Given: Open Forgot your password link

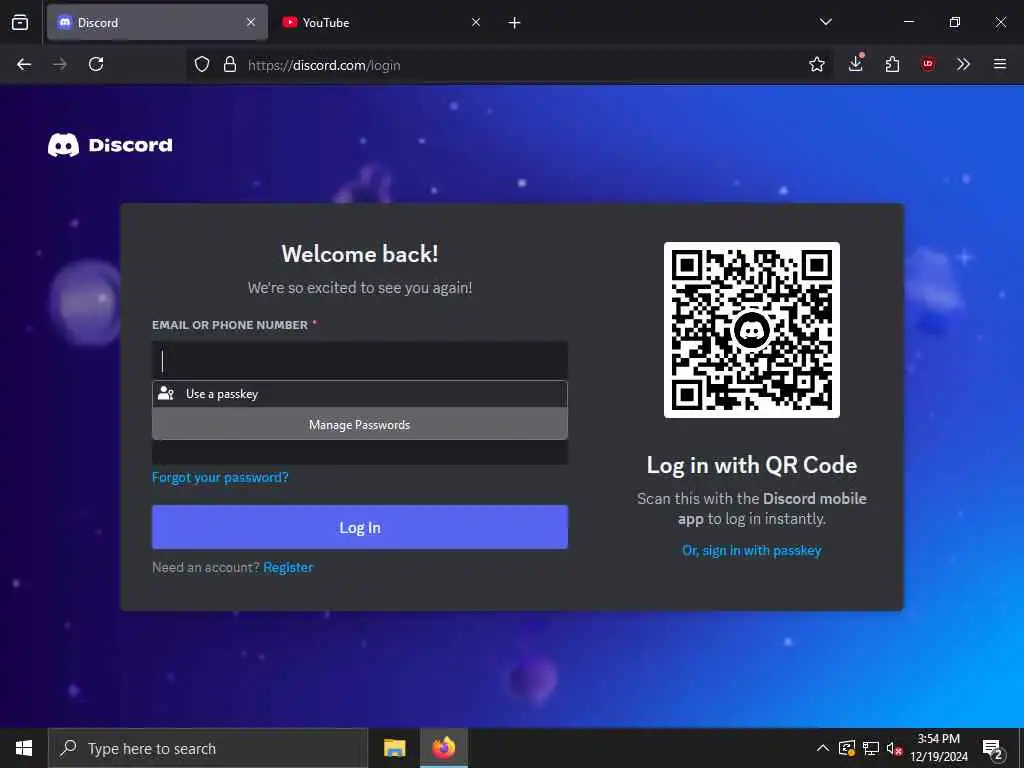Looking at the screenshot, I should 220,477.
